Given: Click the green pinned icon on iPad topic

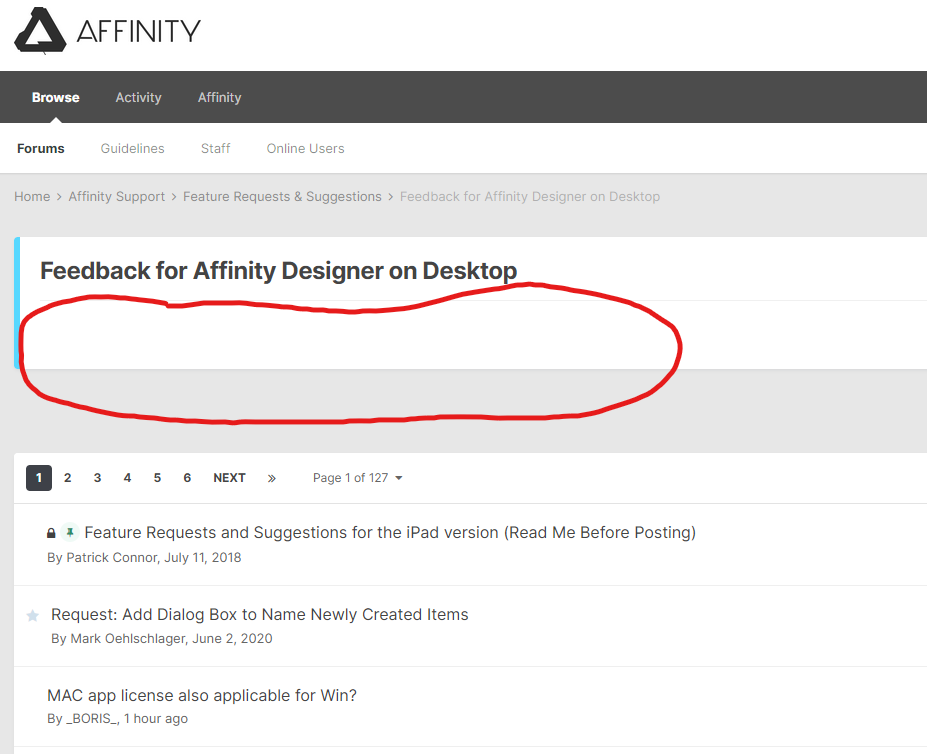Looking at the screenshot, I should click(70, 532).
